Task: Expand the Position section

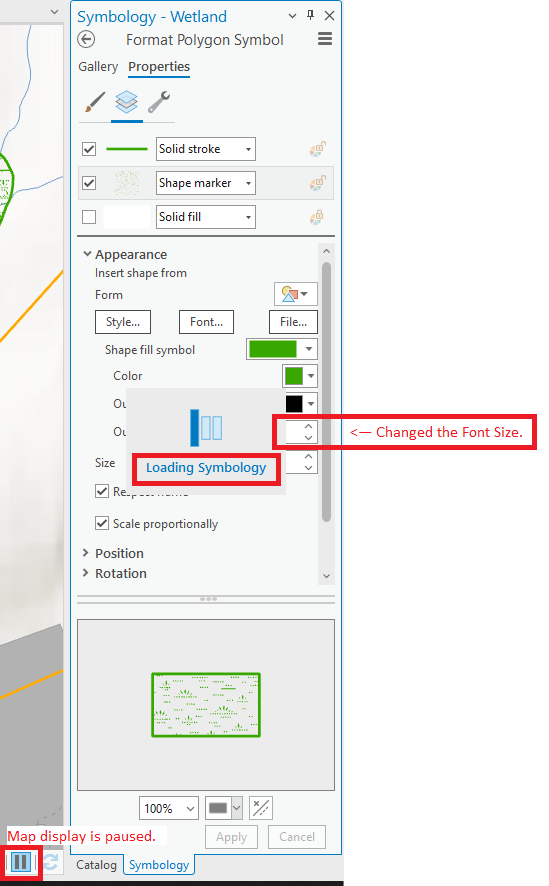Action: coord(86,553)
